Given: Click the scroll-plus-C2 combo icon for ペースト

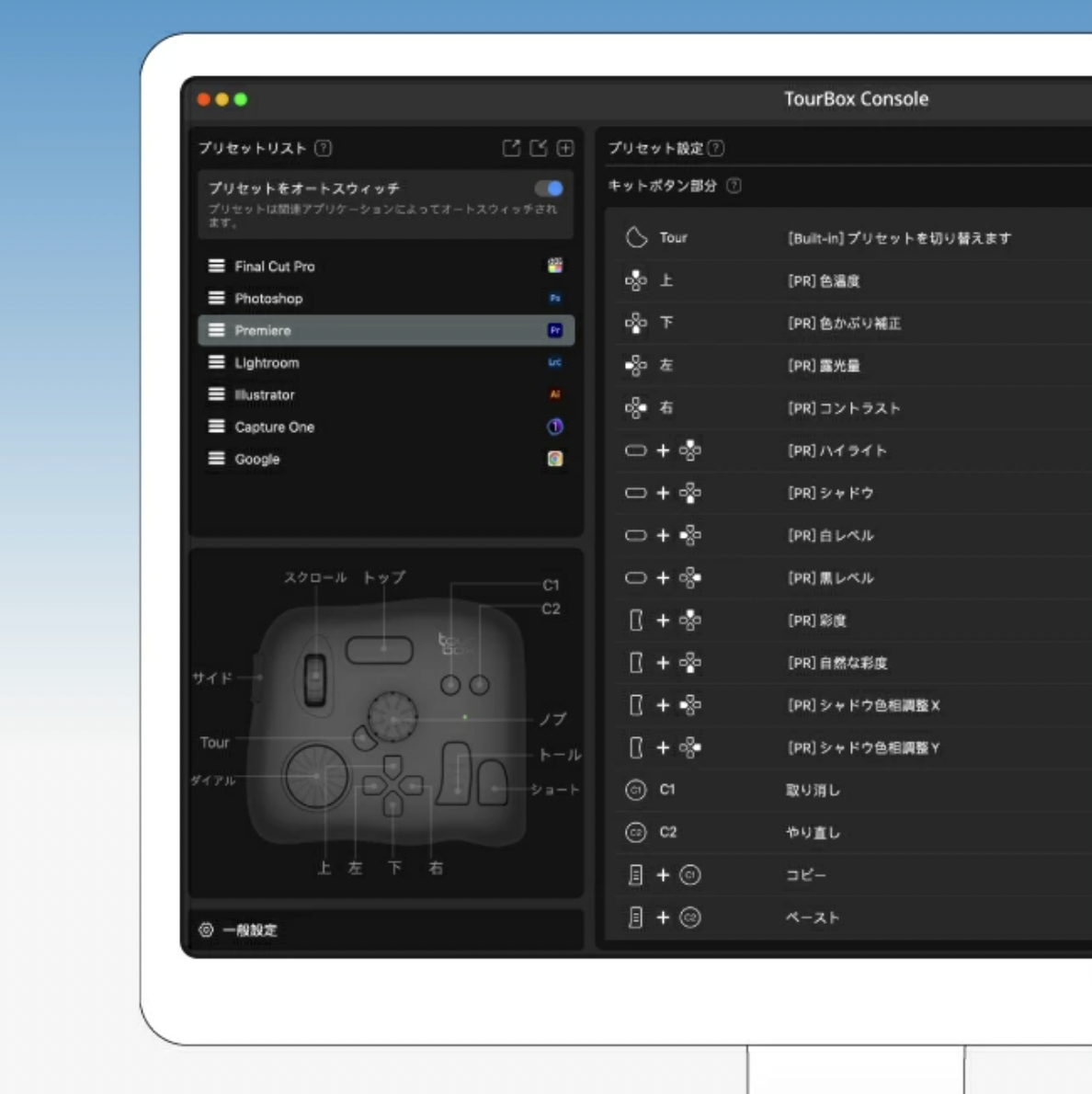Looking at the screenshot, I should 663,917.
